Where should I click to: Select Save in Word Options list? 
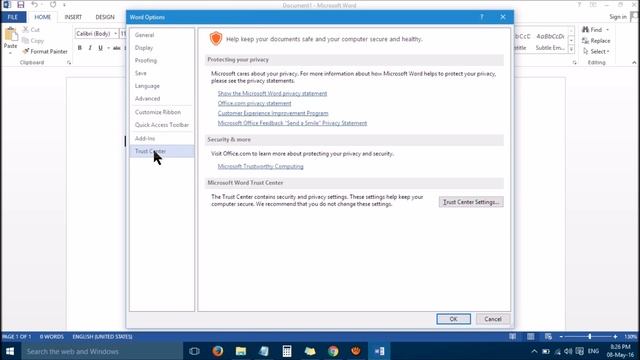[x=162, y=73]
